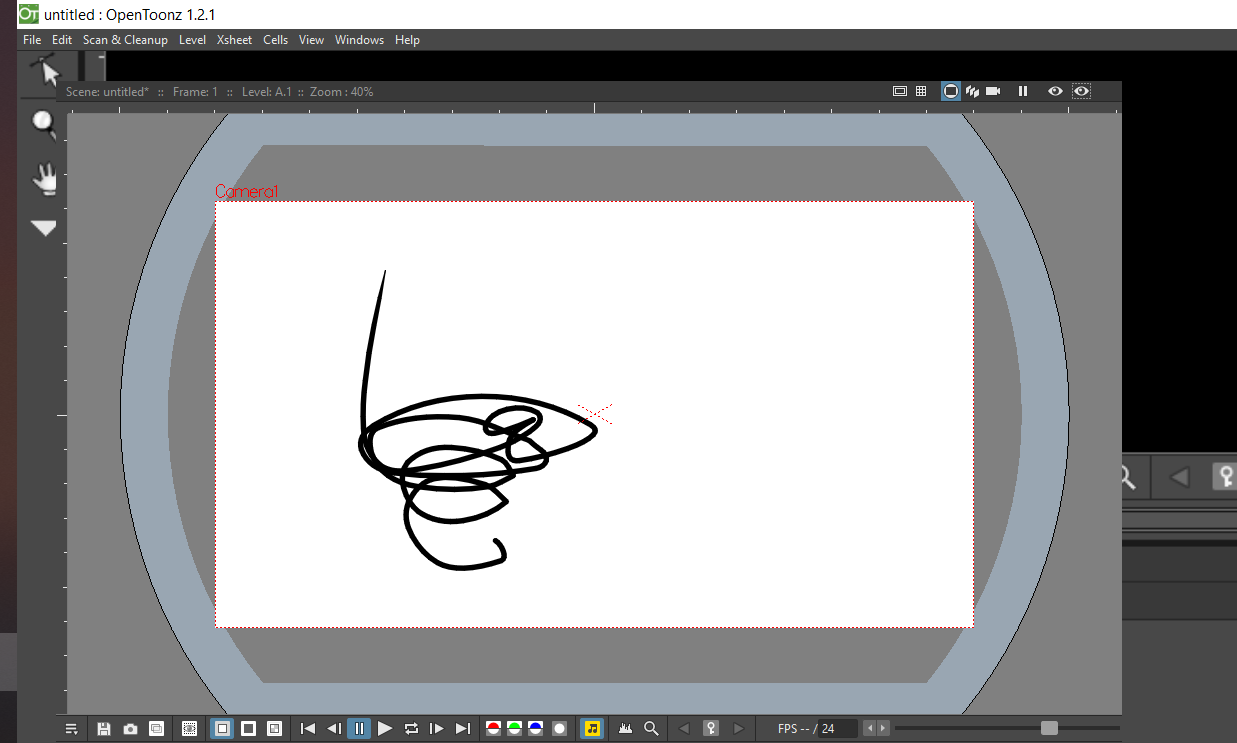
Task: Select the checkered background icon
Action: [275, 729]
